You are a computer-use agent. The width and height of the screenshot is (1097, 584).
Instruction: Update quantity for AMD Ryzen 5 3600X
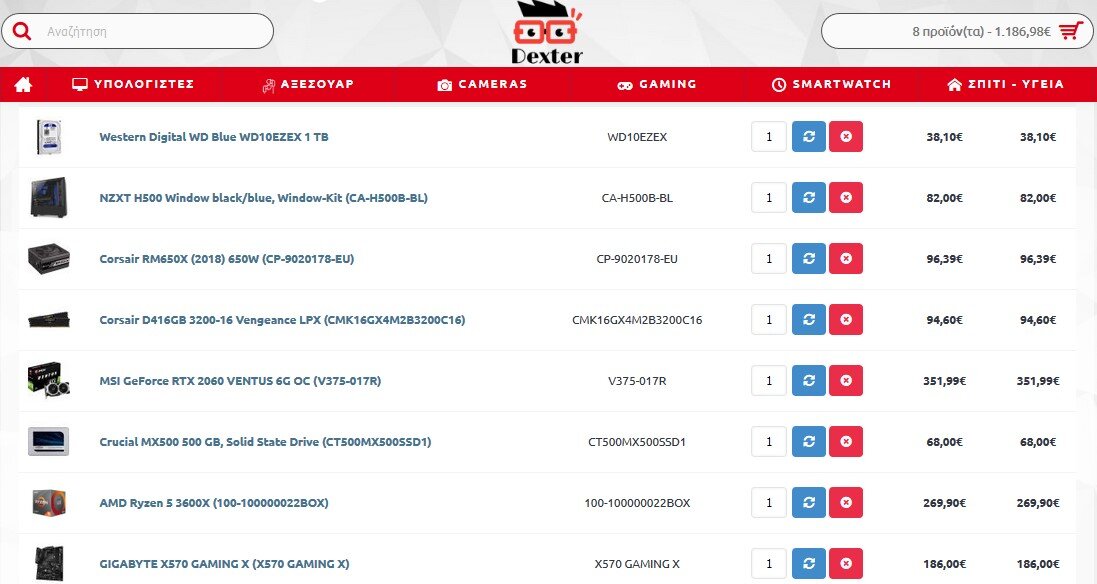[809, 502]
